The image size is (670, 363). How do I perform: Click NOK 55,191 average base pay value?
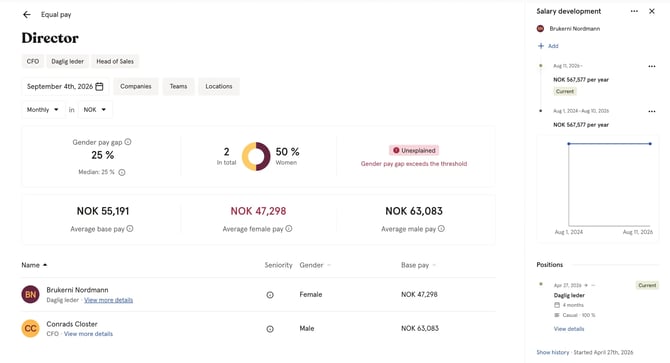pyautogui.click(x=103, y=211)
